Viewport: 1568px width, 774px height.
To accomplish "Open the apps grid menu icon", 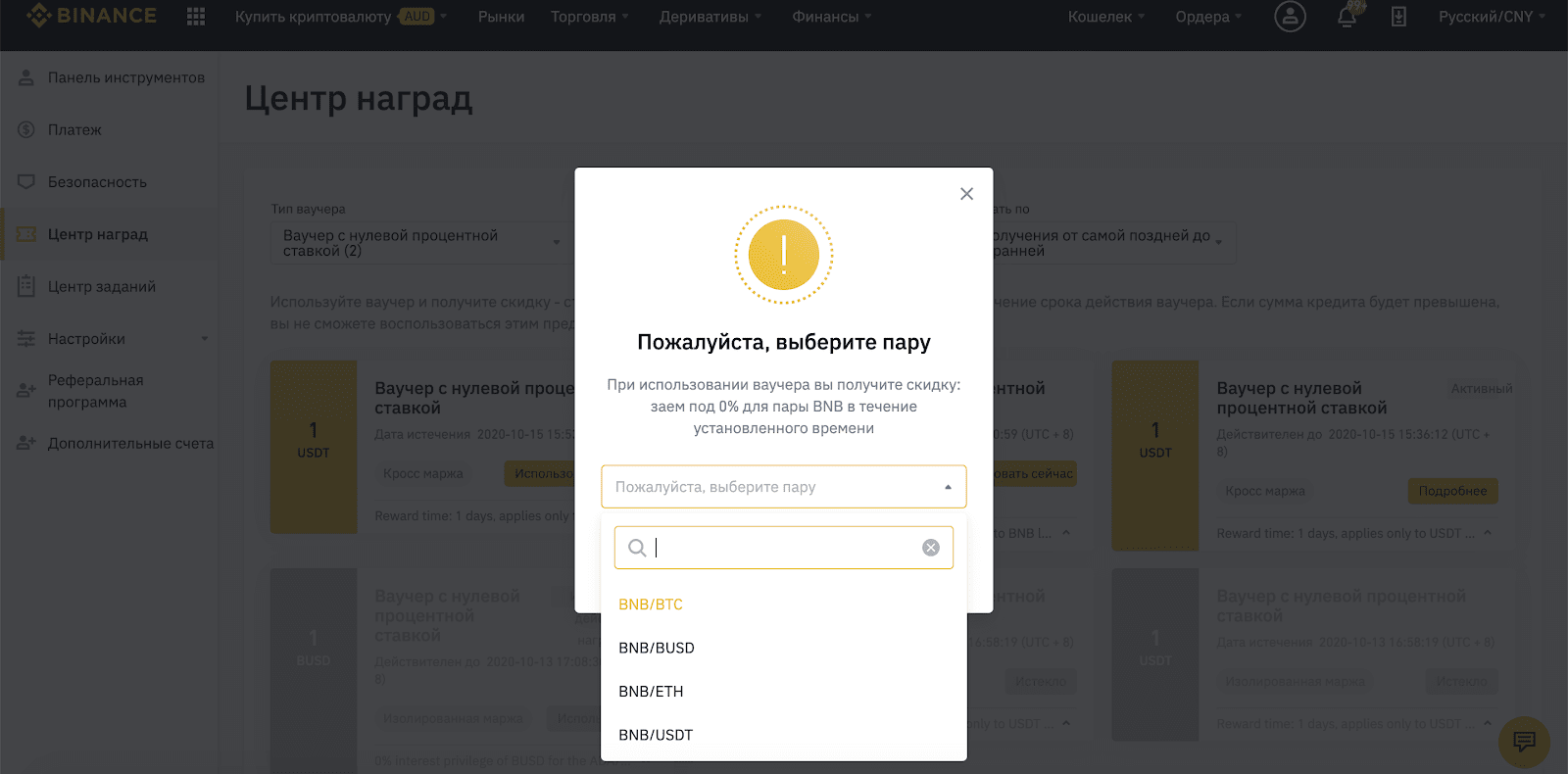I will 196,17.
